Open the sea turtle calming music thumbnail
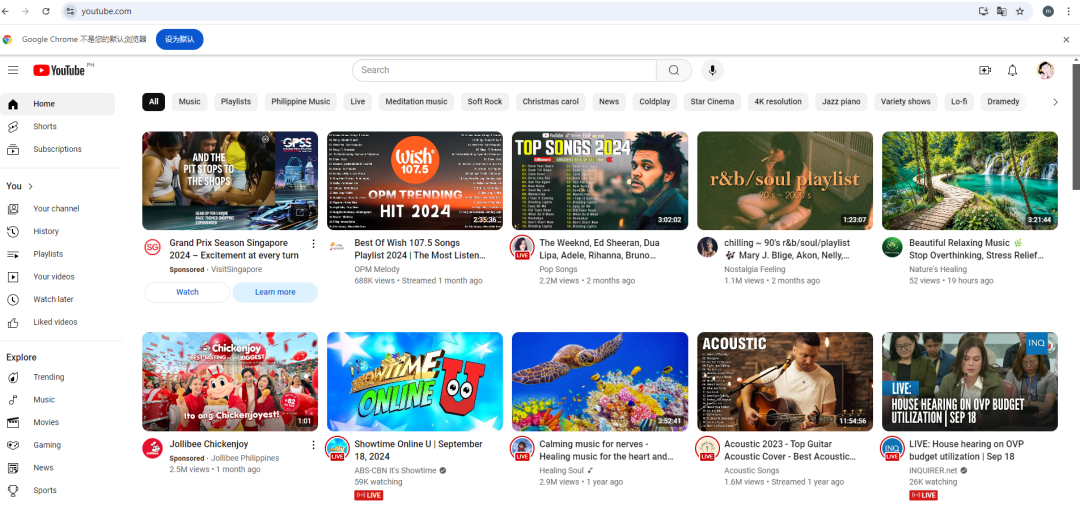1080x505 pixels. tap(600, 382)
